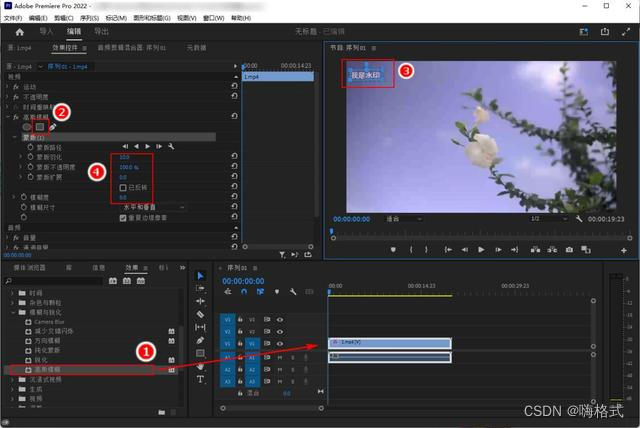Image resolution: width=640 pixels, height=428 pixels.
Task: Click the mask tracking options wrench
Action: (x=171, y=146)
